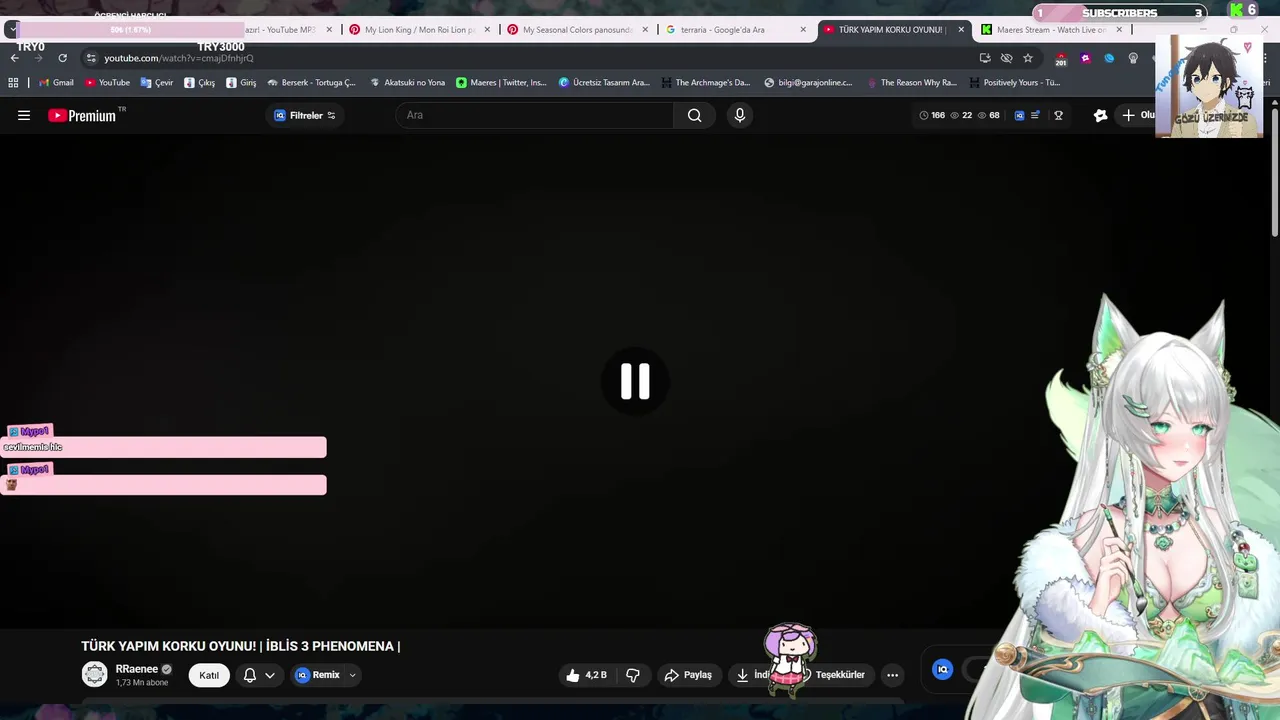Image resolution: width=1280 pixels, height=720 pixels.
Task: Go back in browser history
Action: coord(15,58)
